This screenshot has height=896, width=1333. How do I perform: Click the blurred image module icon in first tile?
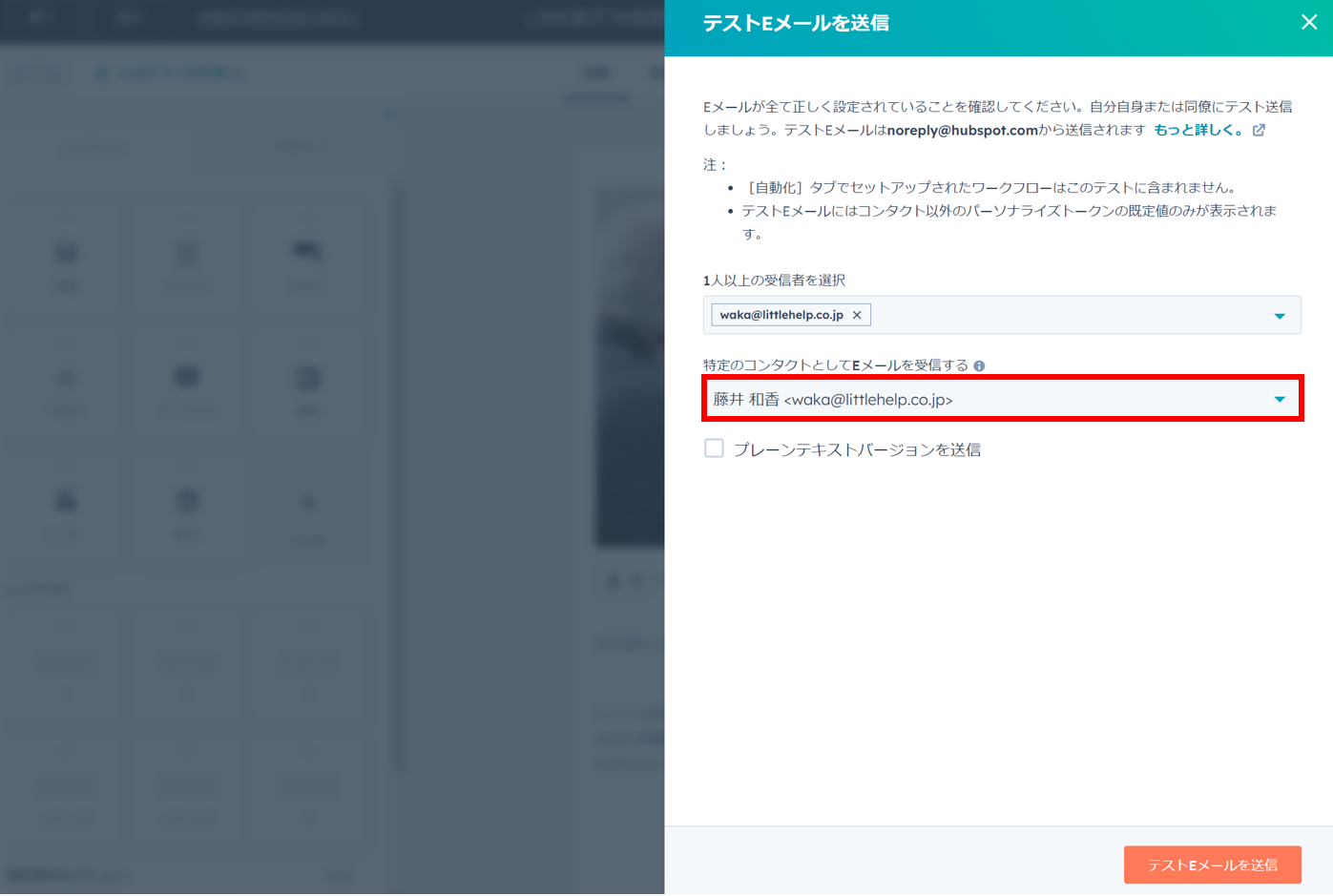click(x=67, y=254)
